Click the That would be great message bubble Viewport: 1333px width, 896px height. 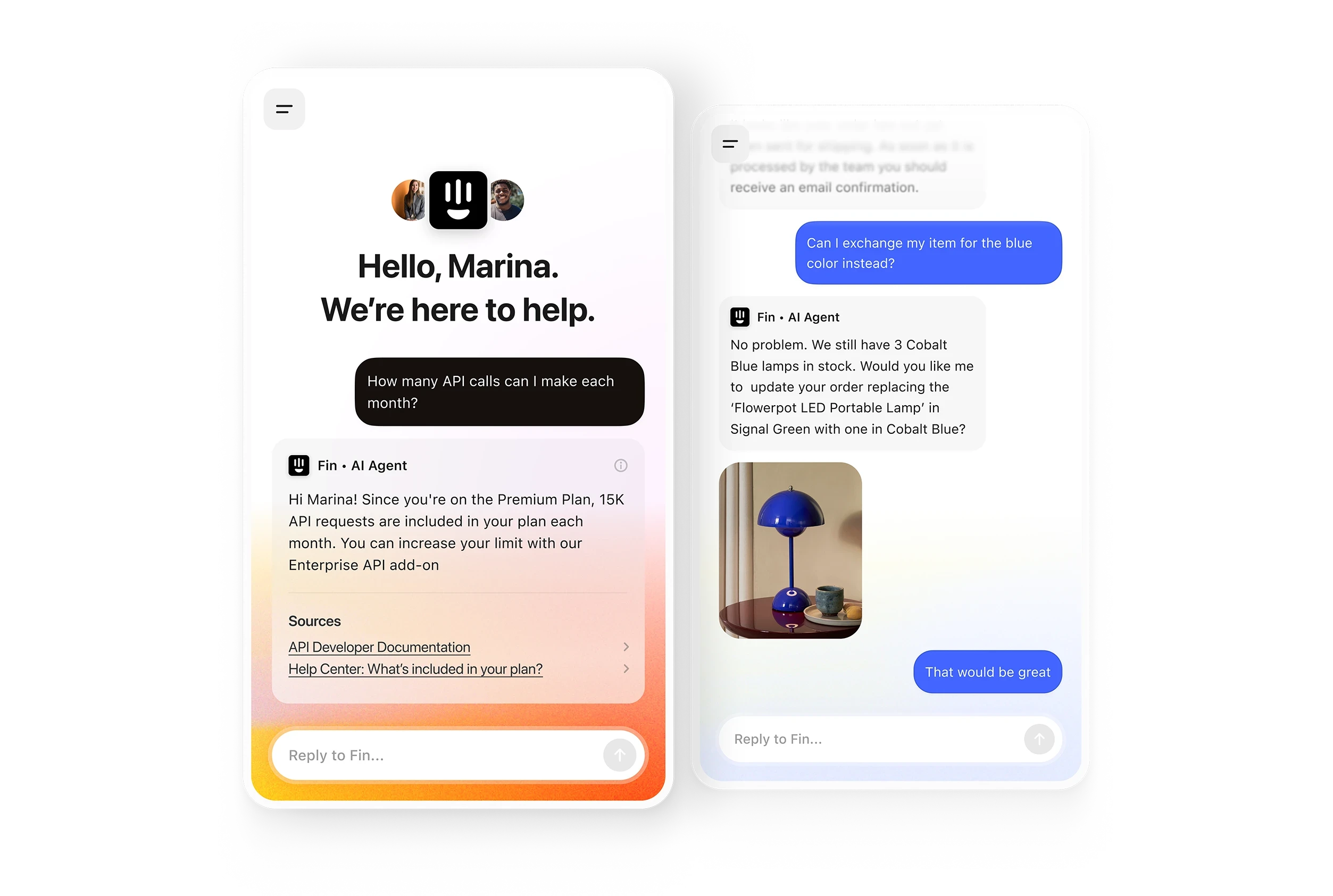click(x=987, y=671)
